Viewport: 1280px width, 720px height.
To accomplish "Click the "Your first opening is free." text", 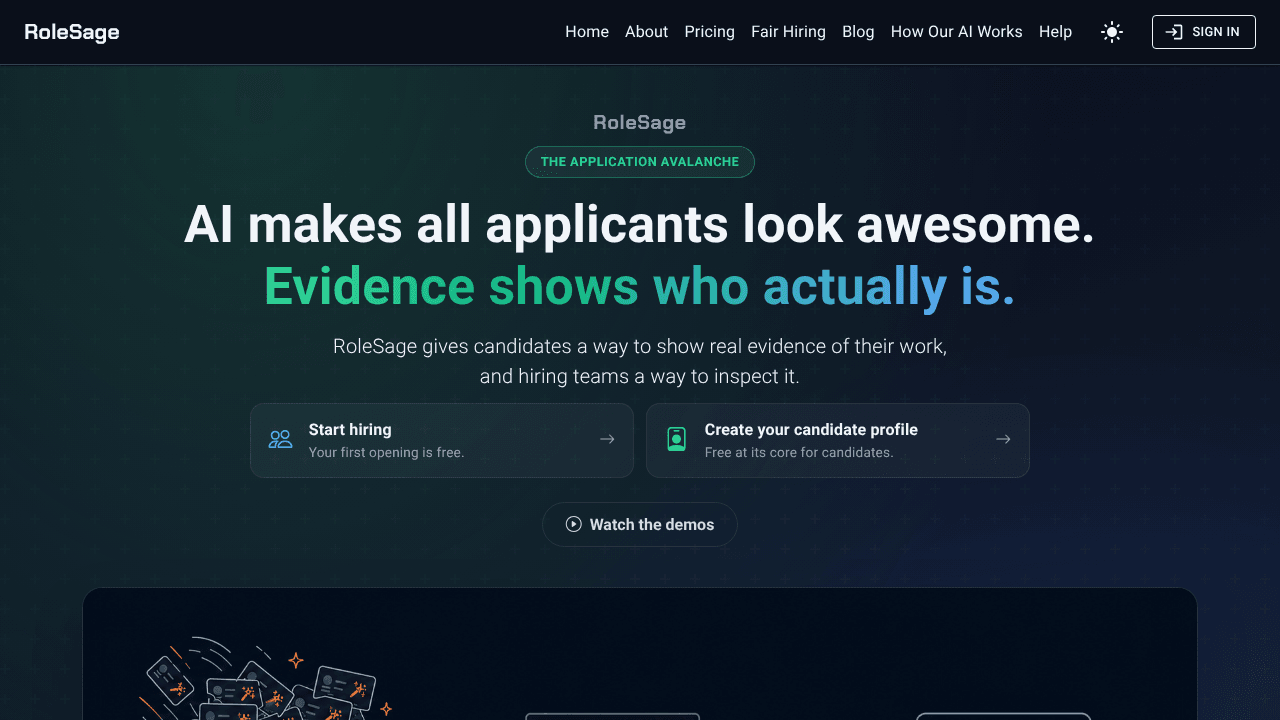I will tap(386, 453).
